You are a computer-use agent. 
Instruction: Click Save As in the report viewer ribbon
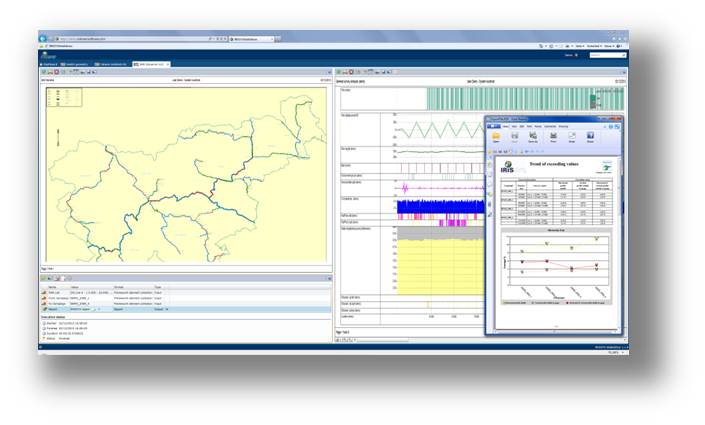[x=533, y=137]
